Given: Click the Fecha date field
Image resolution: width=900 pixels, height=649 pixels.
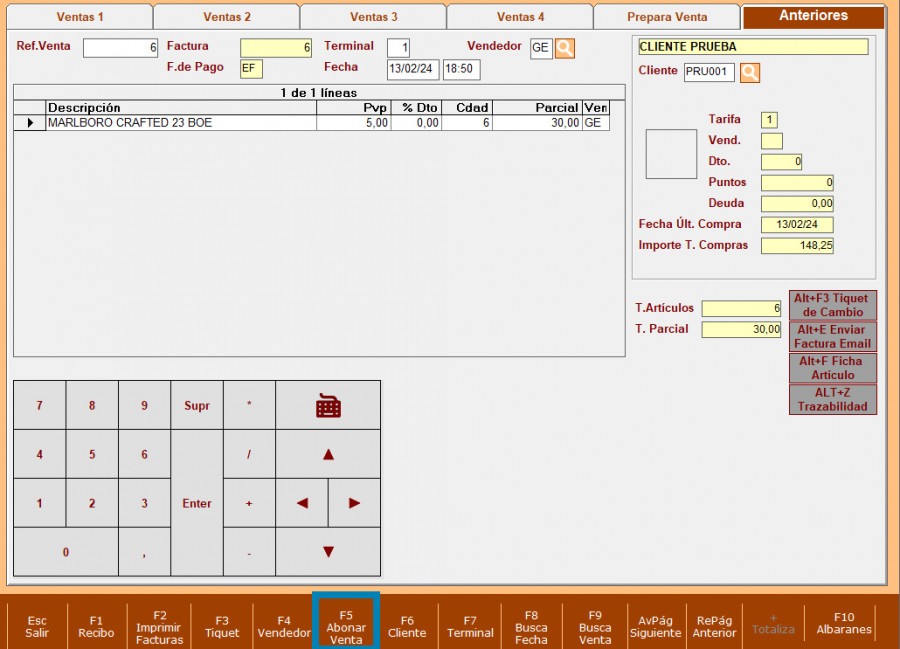Looking at the screenshot, I should [x=412, y=69].
